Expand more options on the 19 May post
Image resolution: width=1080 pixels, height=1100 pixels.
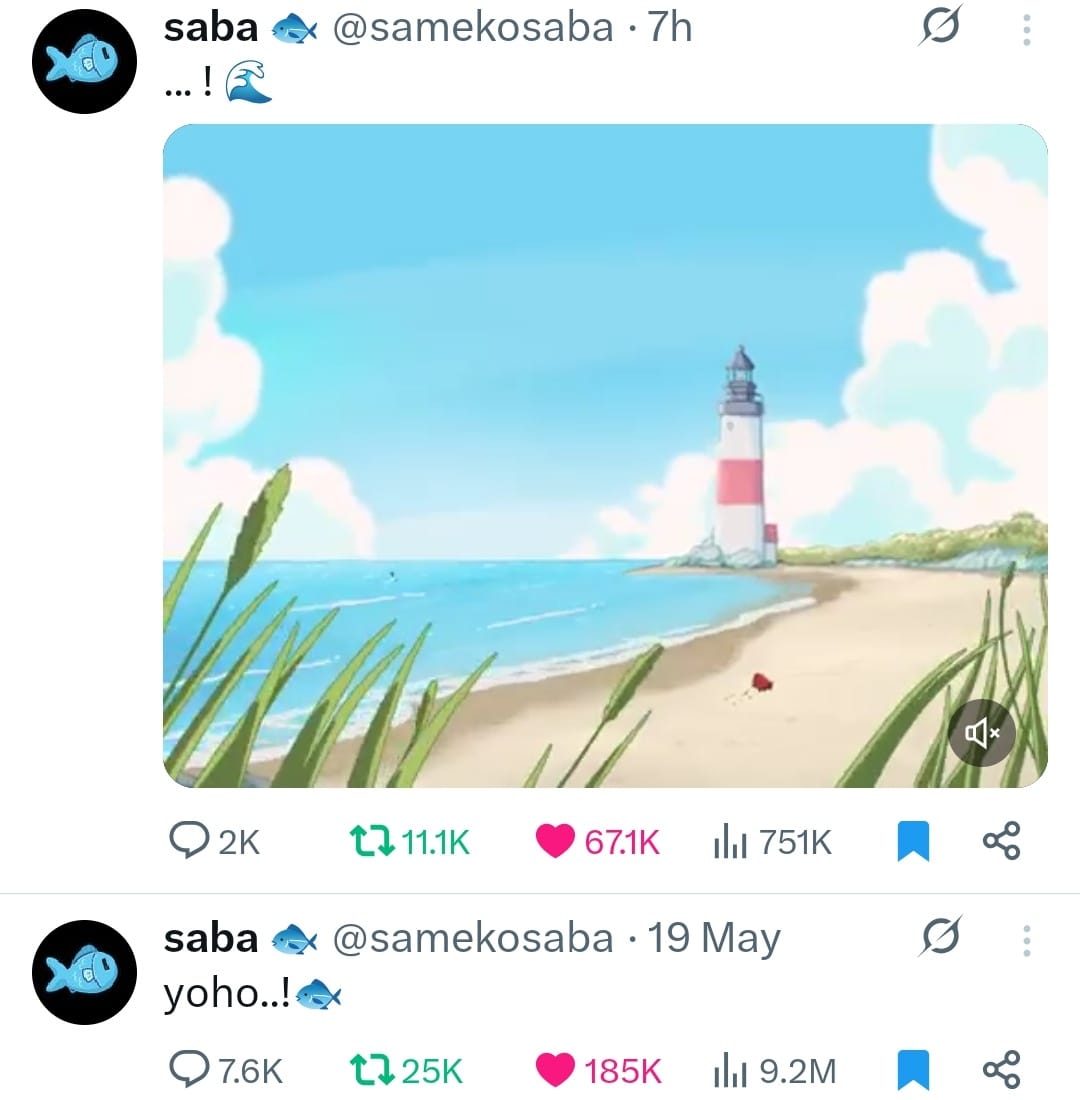pos(1027,940)
